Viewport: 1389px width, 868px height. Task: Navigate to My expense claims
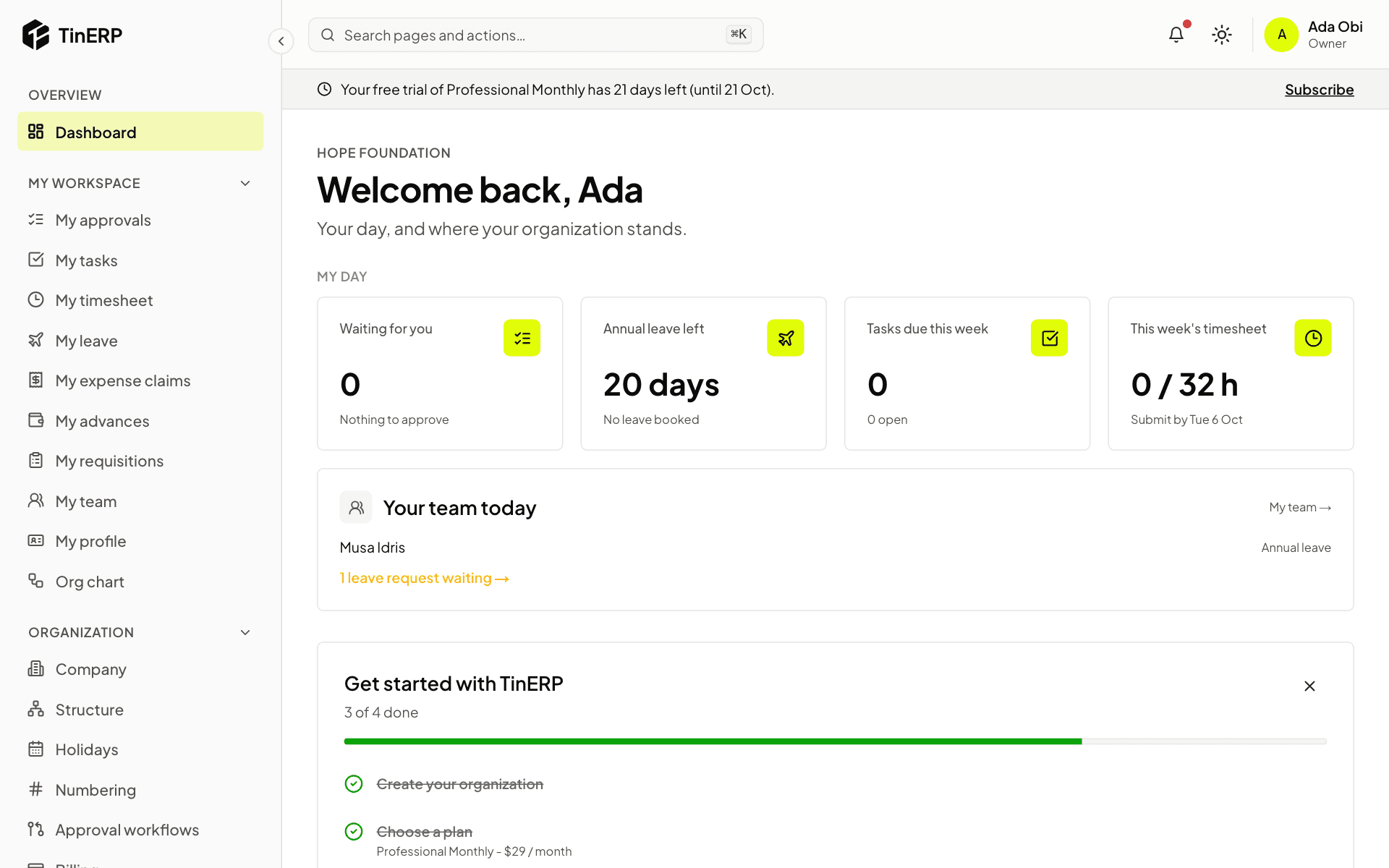pyautogui.click(x=140, y=380)
